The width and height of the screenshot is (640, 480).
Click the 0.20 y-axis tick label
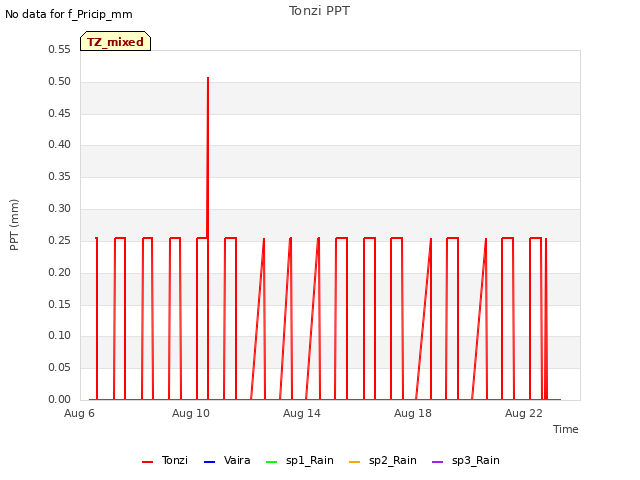click(x=60, y=272)
